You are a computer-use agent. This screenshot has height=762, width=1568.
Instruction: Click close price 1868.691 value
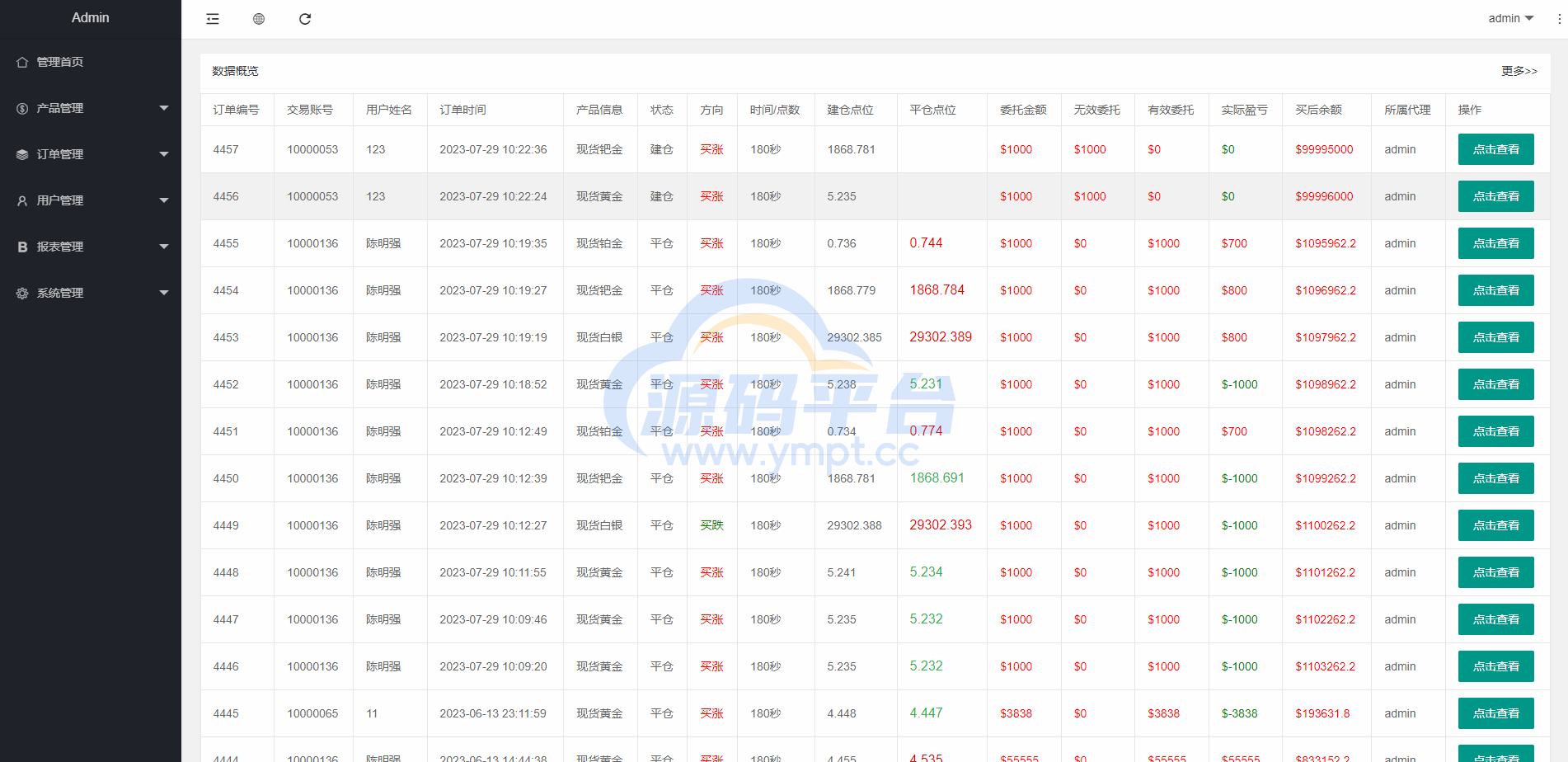pyautogui.click(x=937, y=478)
